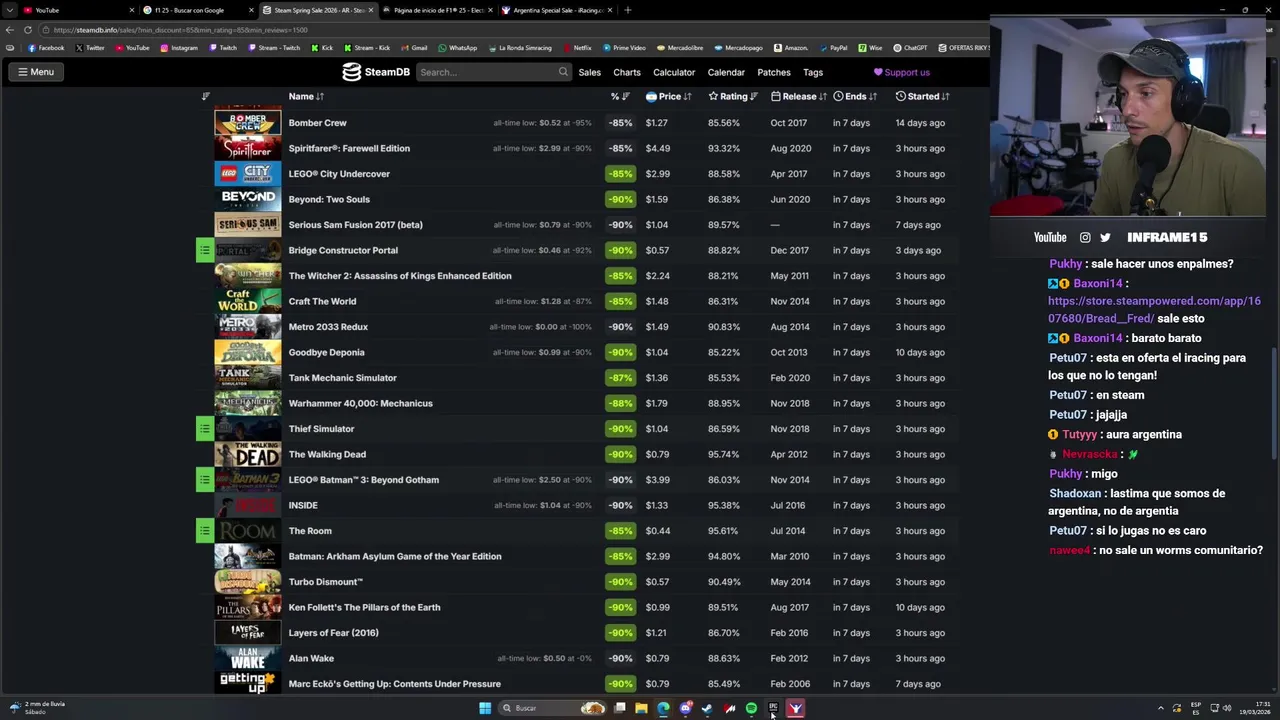The width and height of the screenshot is (1280, 720).
Task: Click the green list icon beside Thief Simulator
Action: 205,429
